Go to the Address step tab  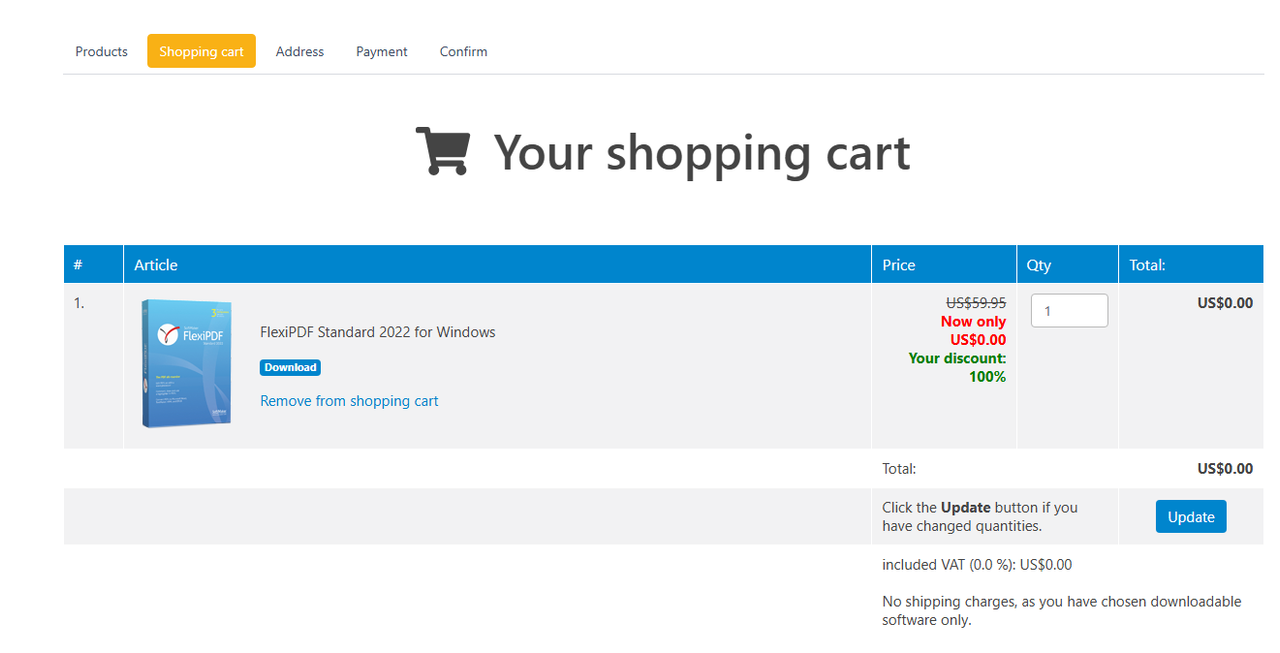[300, 51]
